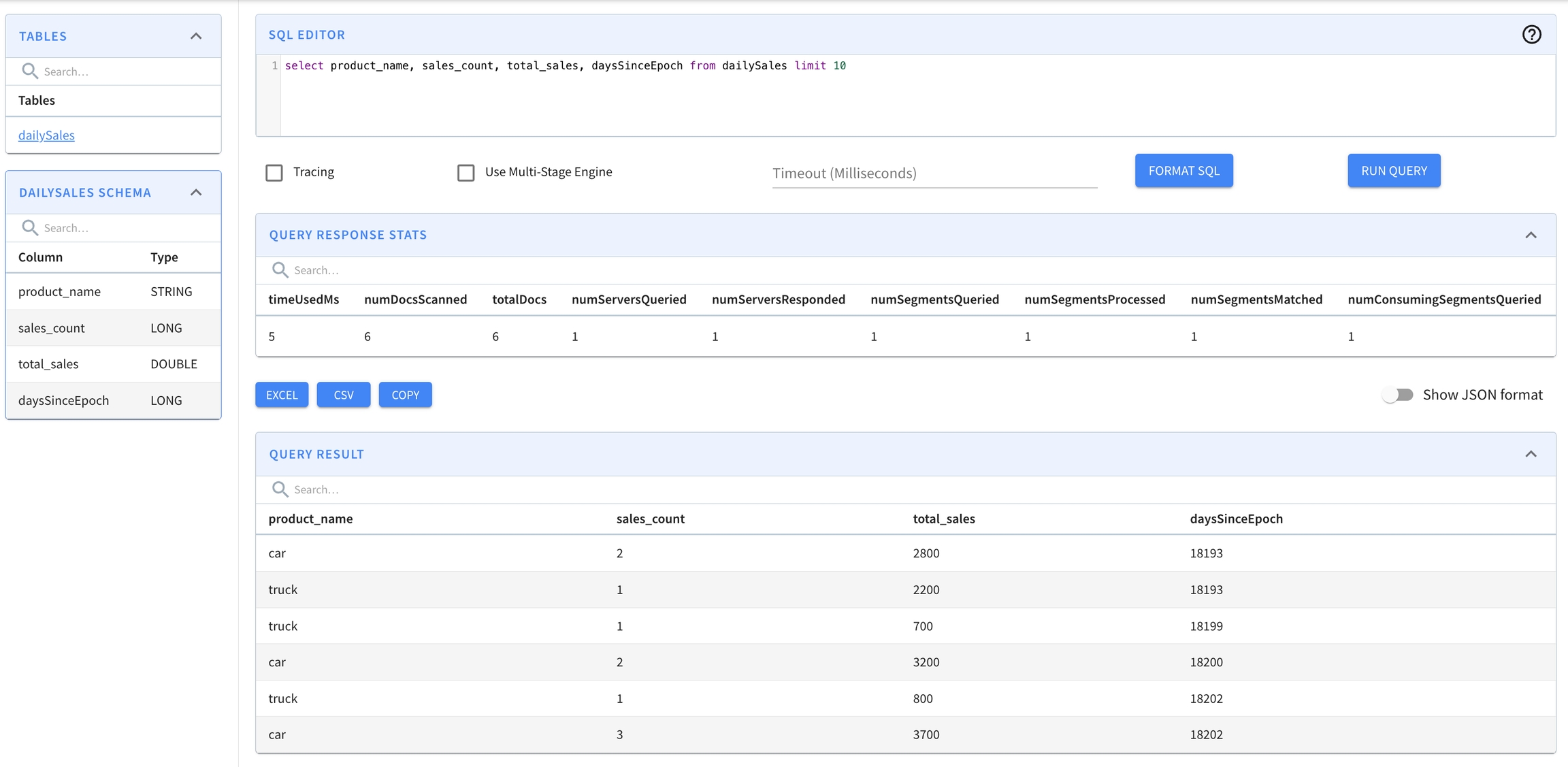Click the Query Result search magnifier icon
The image size is (1568, 767).
pyautogui.click(x=280, y=489)
